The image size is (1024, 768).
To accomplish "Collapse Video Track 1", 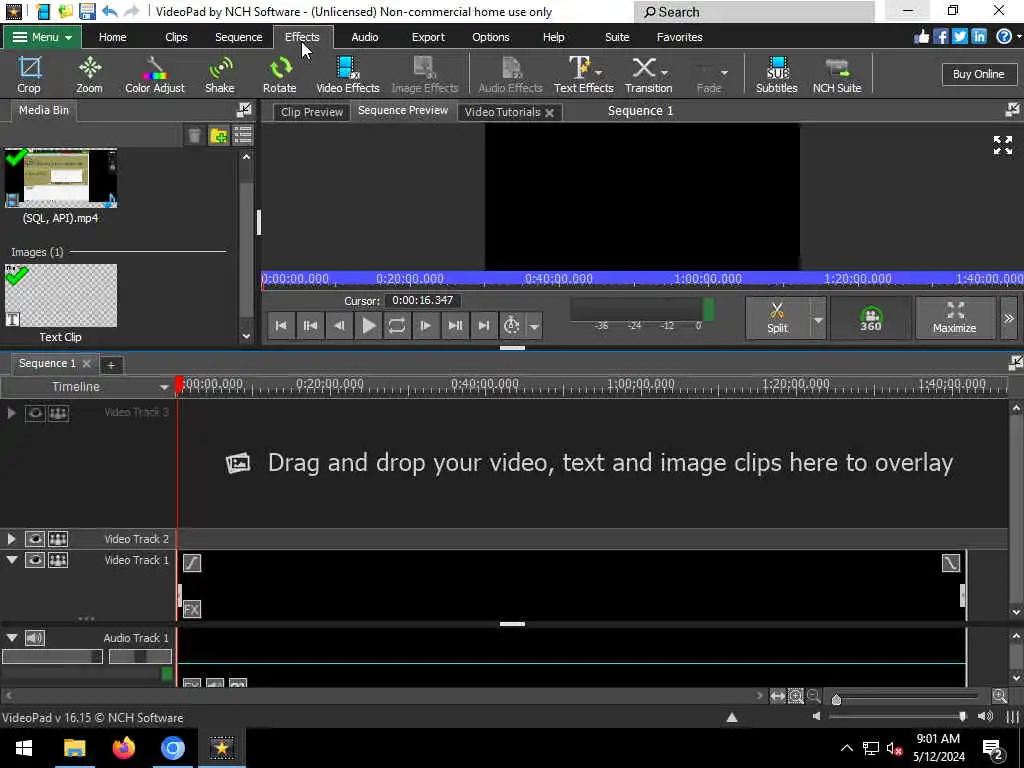I will click(12, 560).
